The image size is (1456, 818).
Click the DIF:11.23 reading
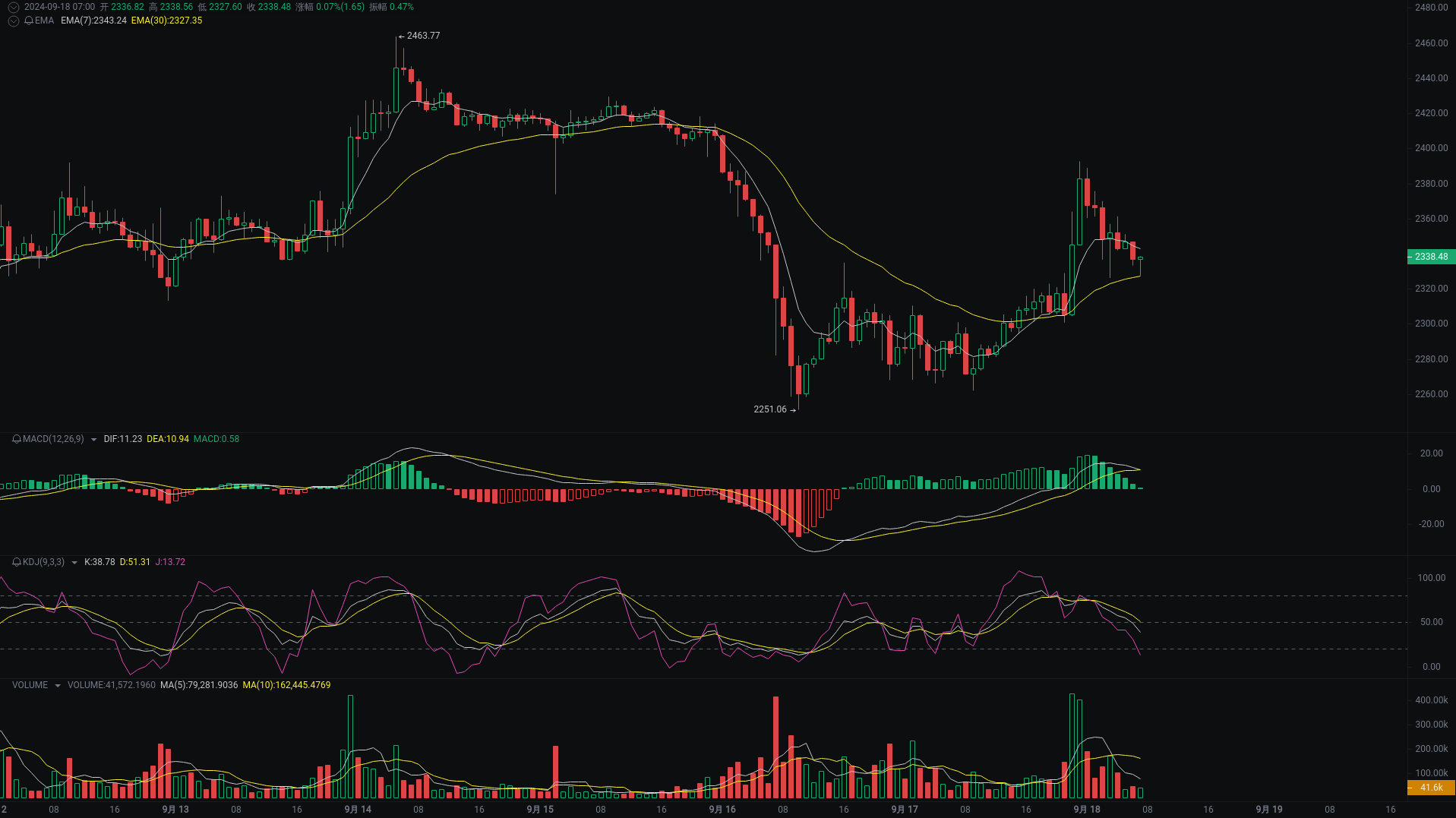click(123, 439)
